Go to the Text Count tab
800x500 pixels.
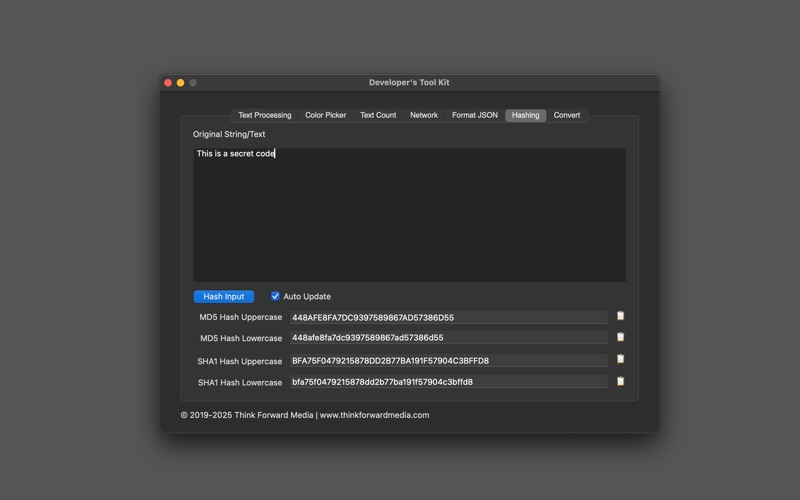378,115
